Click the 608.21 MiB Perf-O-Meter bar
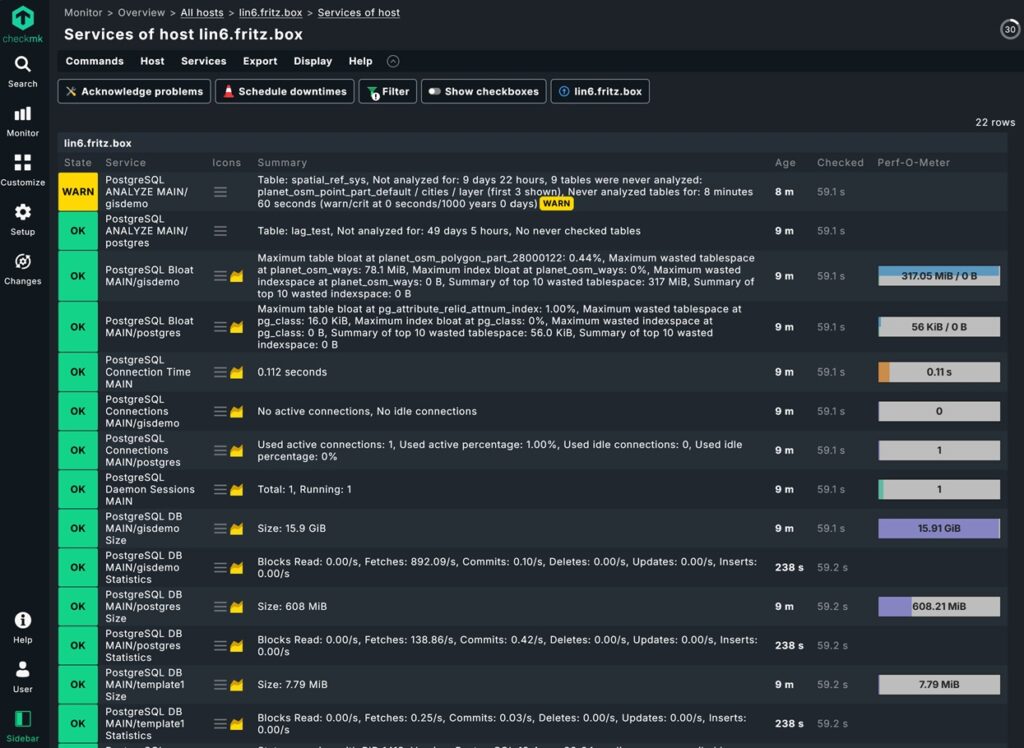 tap(938, 607)
